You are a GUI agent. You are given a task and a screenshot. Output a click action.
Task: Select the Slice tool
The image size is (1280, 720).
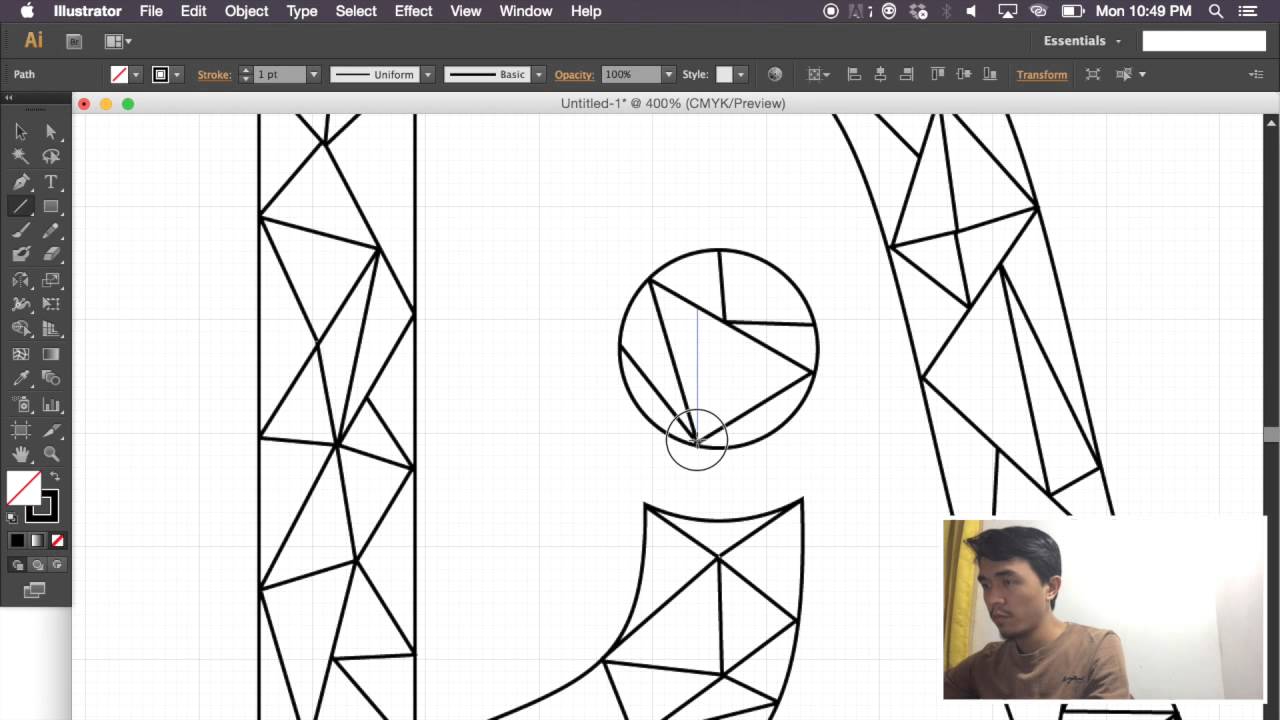[51, 429]
